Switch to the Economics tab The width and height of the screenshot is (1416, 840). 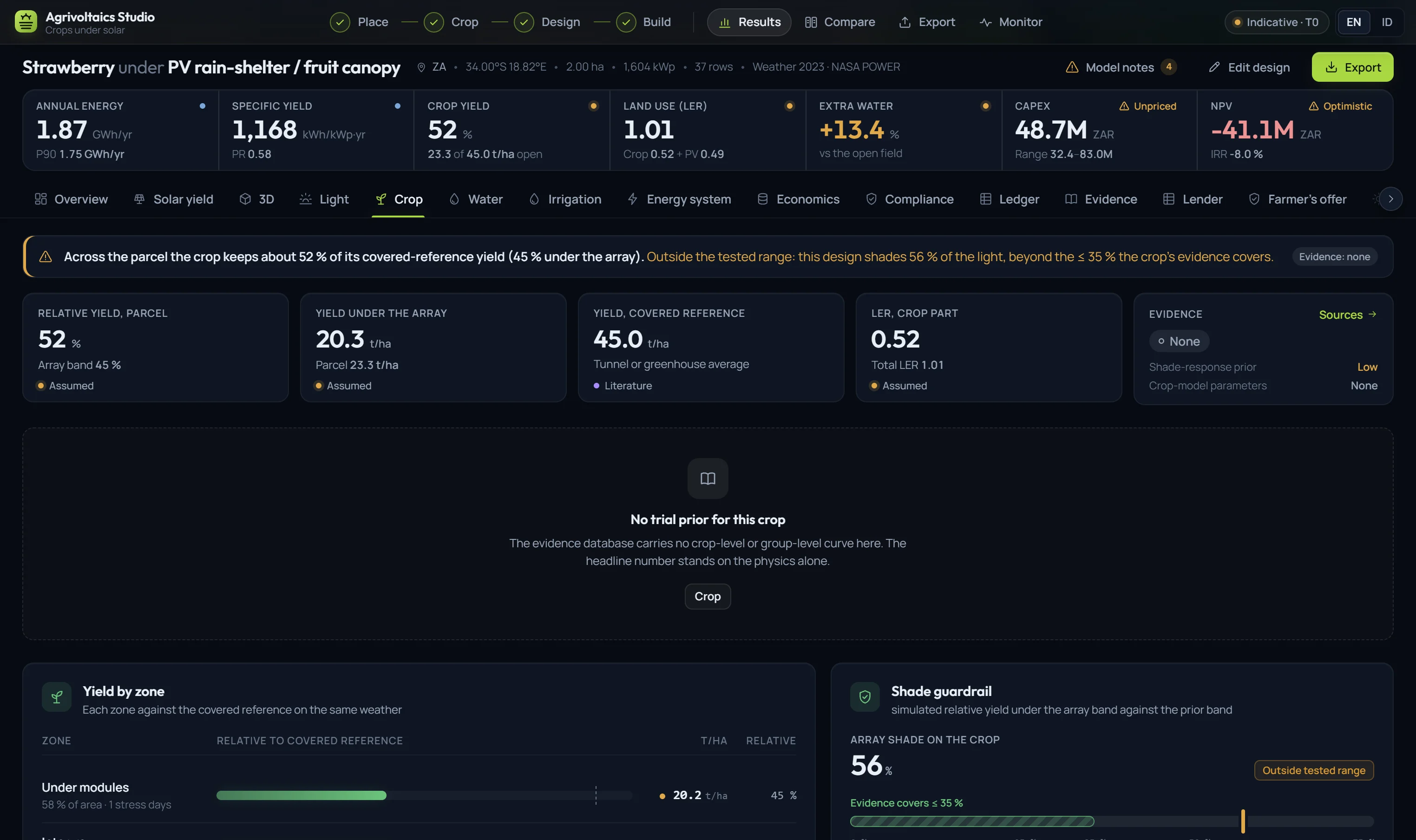click(x=798, y=199)
